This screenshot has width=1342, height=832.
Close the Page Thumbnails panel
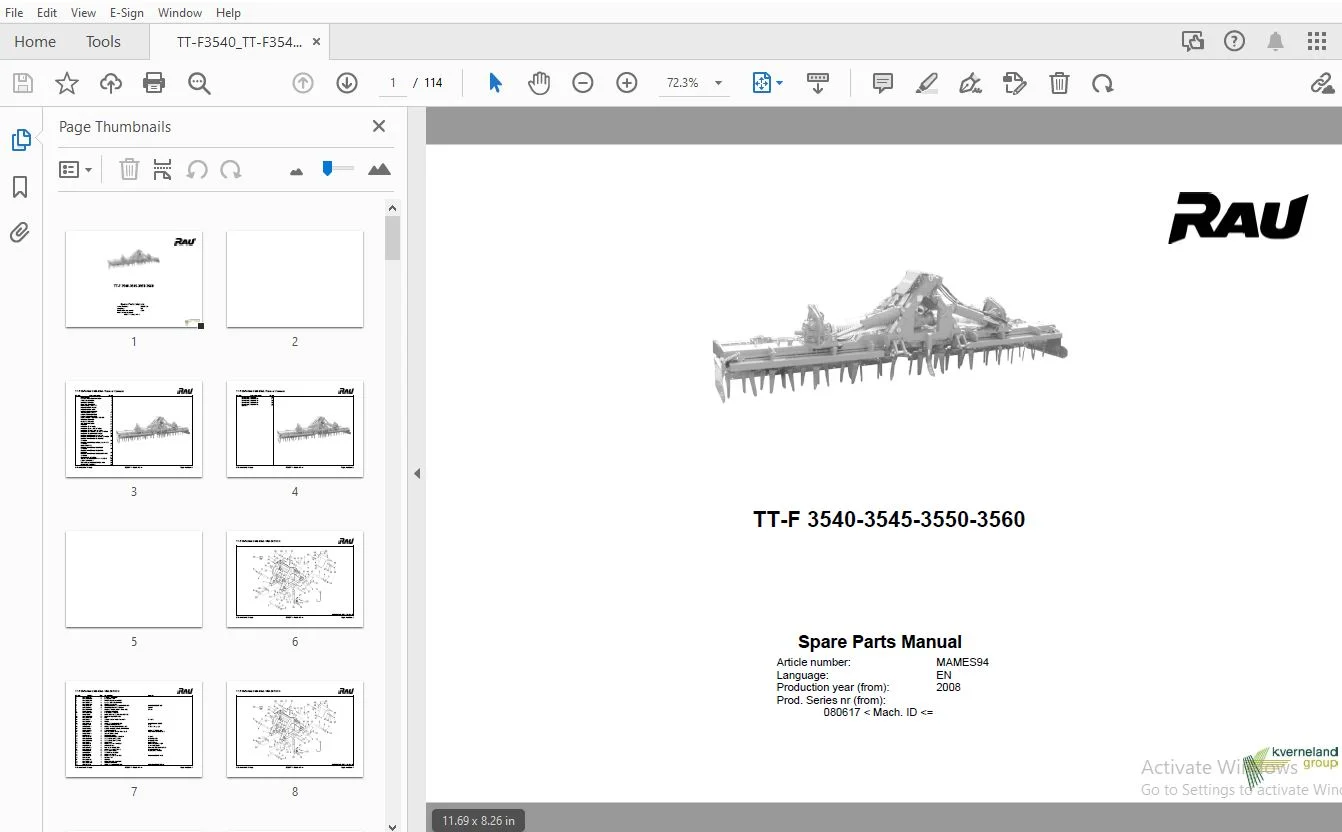point(379,126)
